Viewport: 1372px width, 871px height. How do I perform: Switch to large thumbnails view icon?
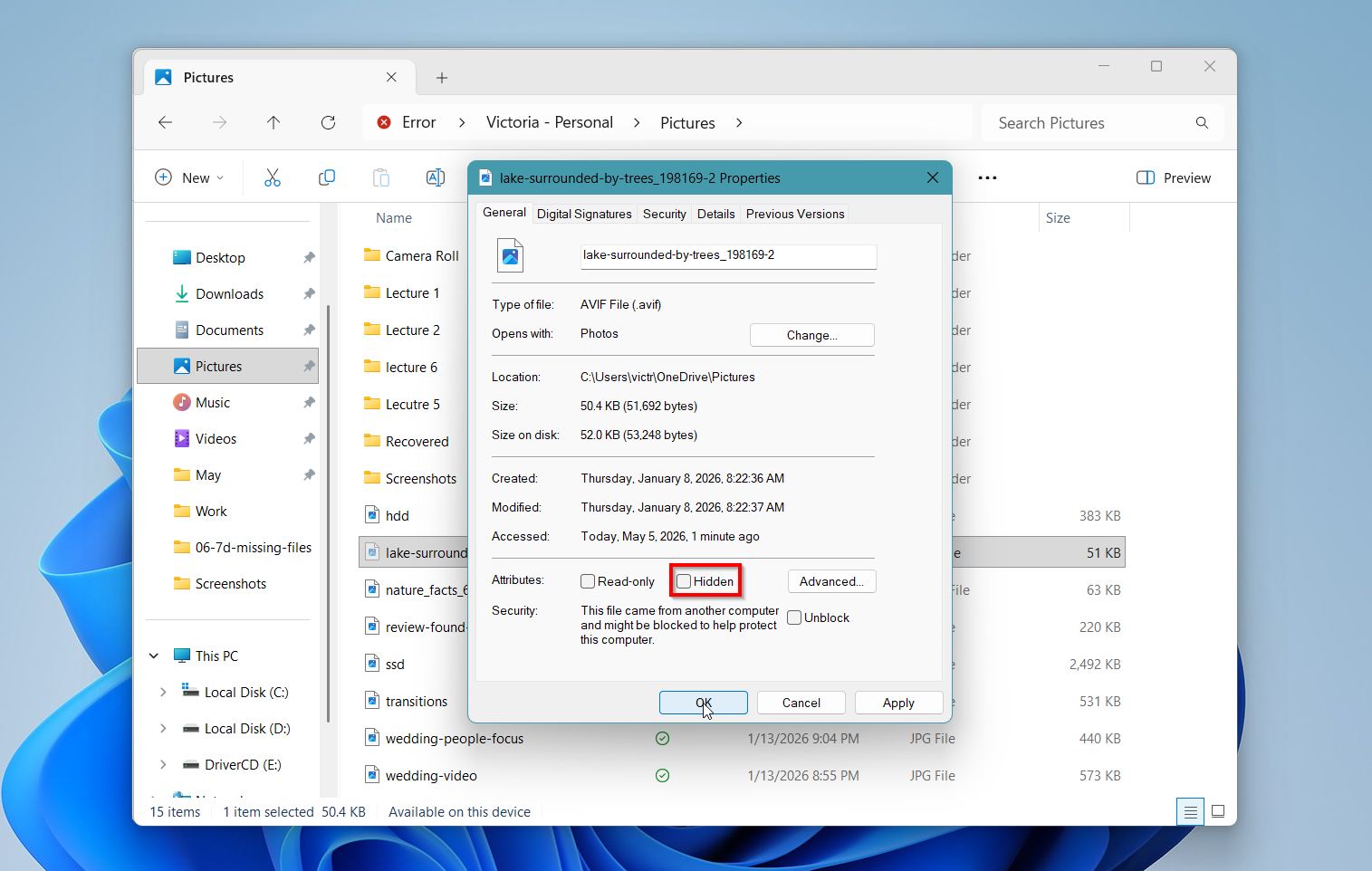click(1218, 811)
